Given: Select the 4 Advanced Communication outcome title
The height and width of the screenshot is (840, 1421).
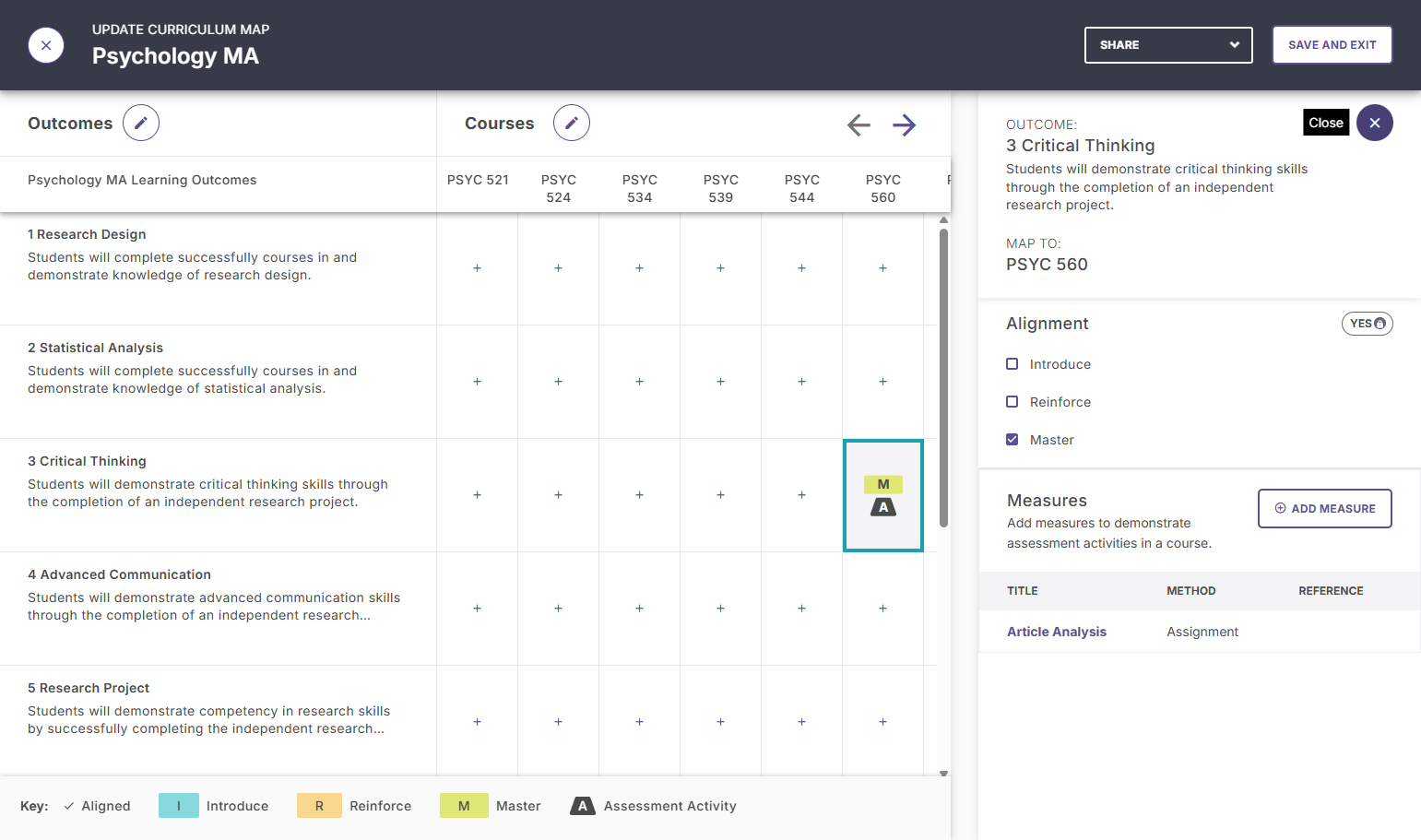Looking at the screenshot, I should 119,574.
